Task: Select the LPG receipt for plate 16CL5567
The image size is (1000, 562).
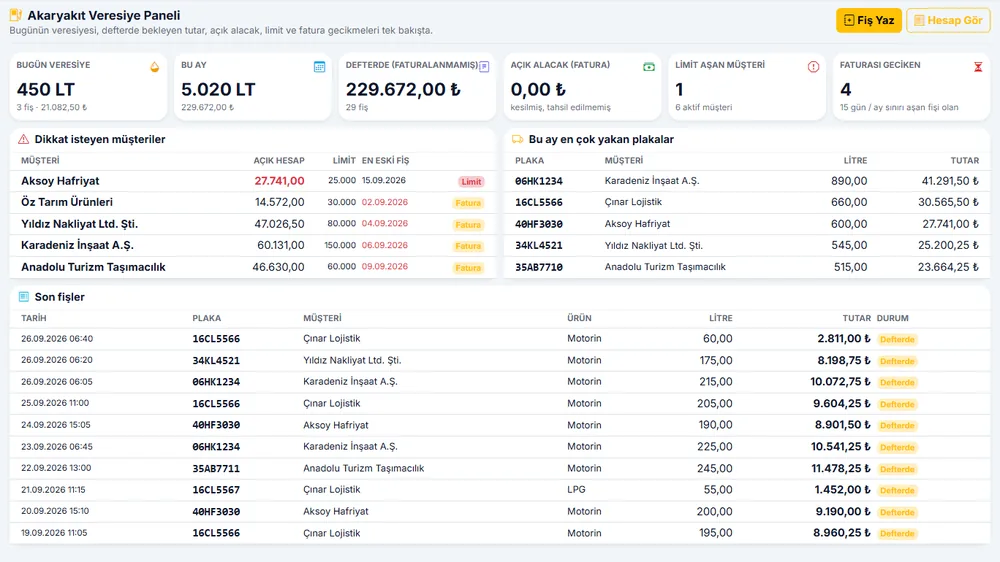Action: pyautogui.click(x=500, y=490)
